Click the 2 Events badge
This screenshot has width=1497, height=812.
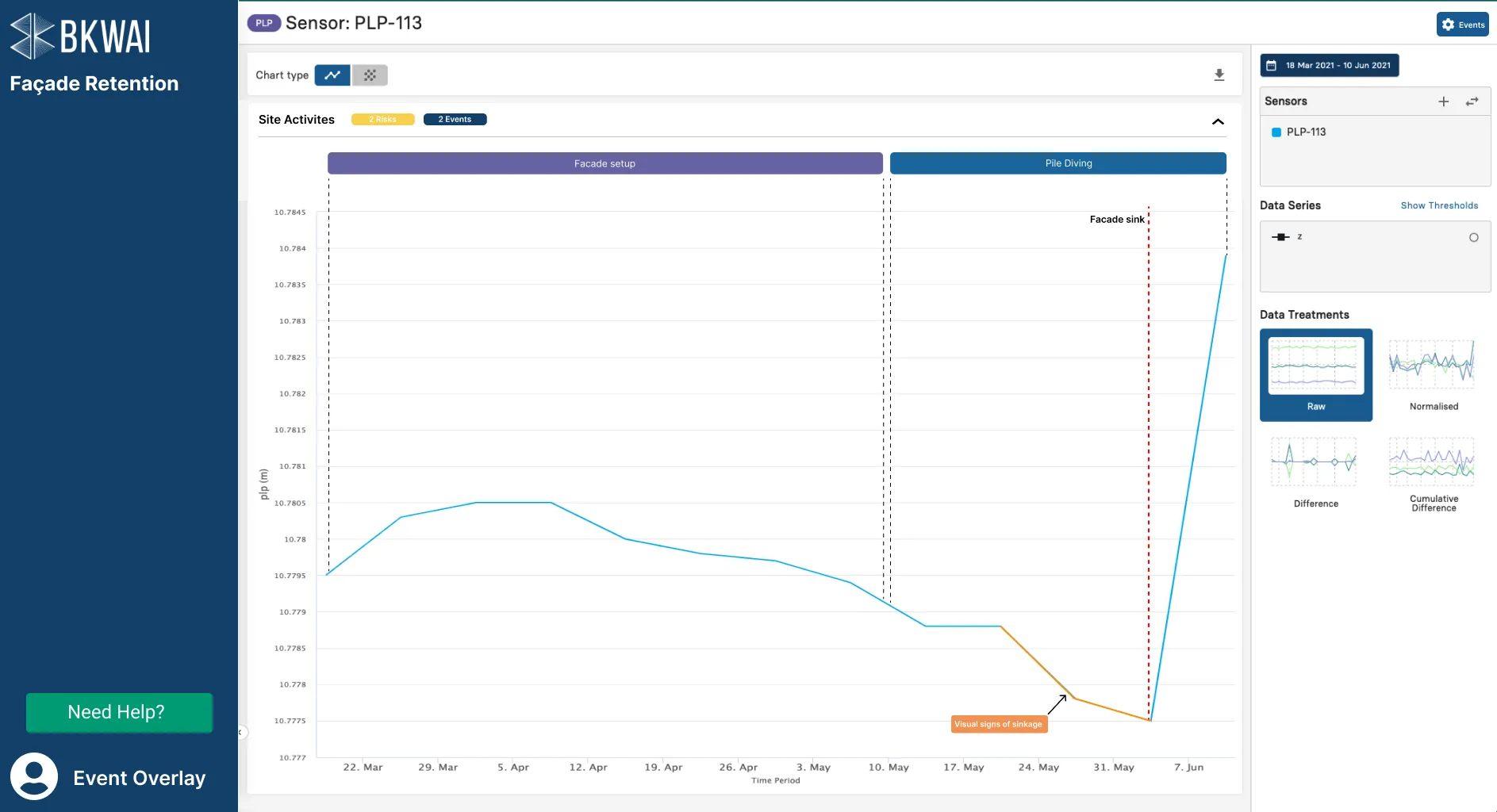pyautogui.click(x=455, y=120)
